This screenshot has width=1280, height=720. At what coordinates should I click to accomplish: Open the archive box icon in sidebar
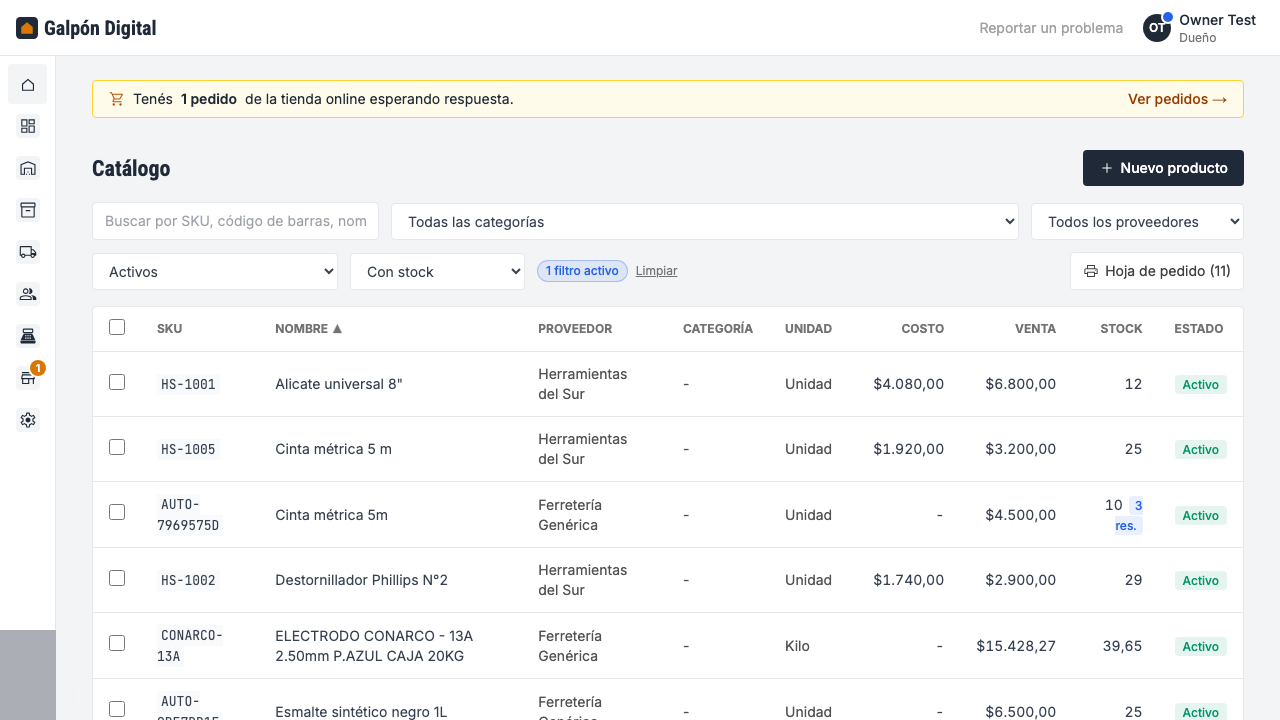click(28, 210)
